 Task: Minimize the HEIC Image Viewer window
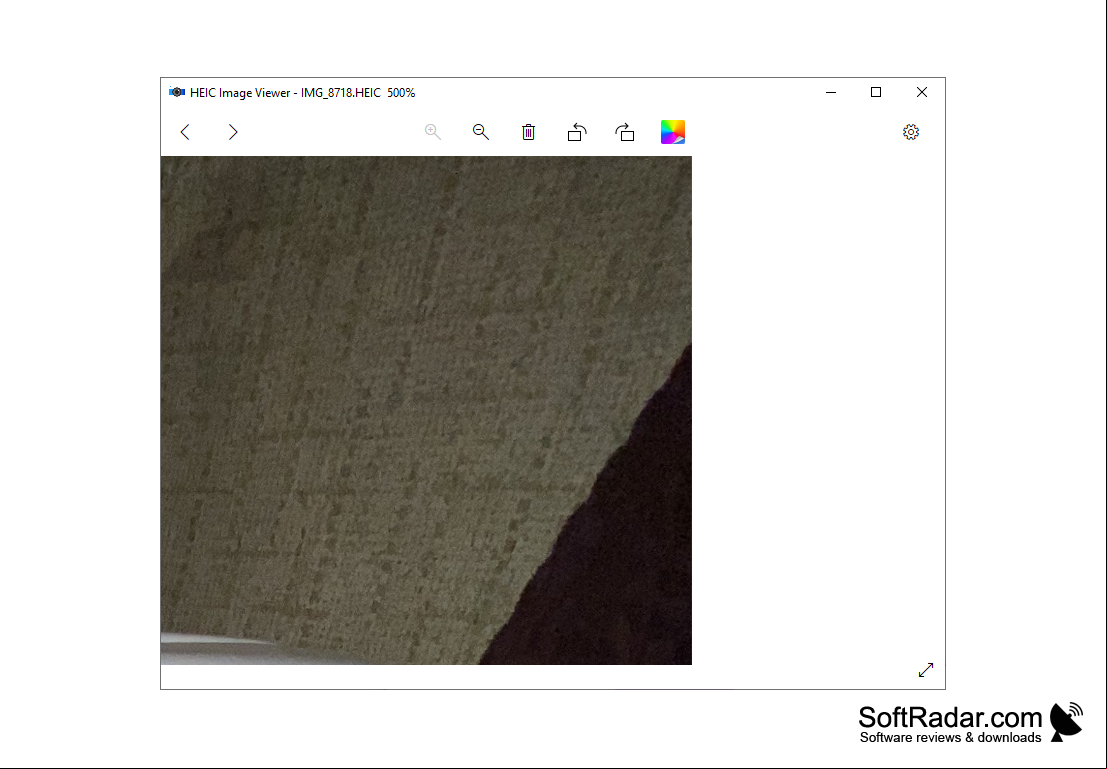pos(831,92)
